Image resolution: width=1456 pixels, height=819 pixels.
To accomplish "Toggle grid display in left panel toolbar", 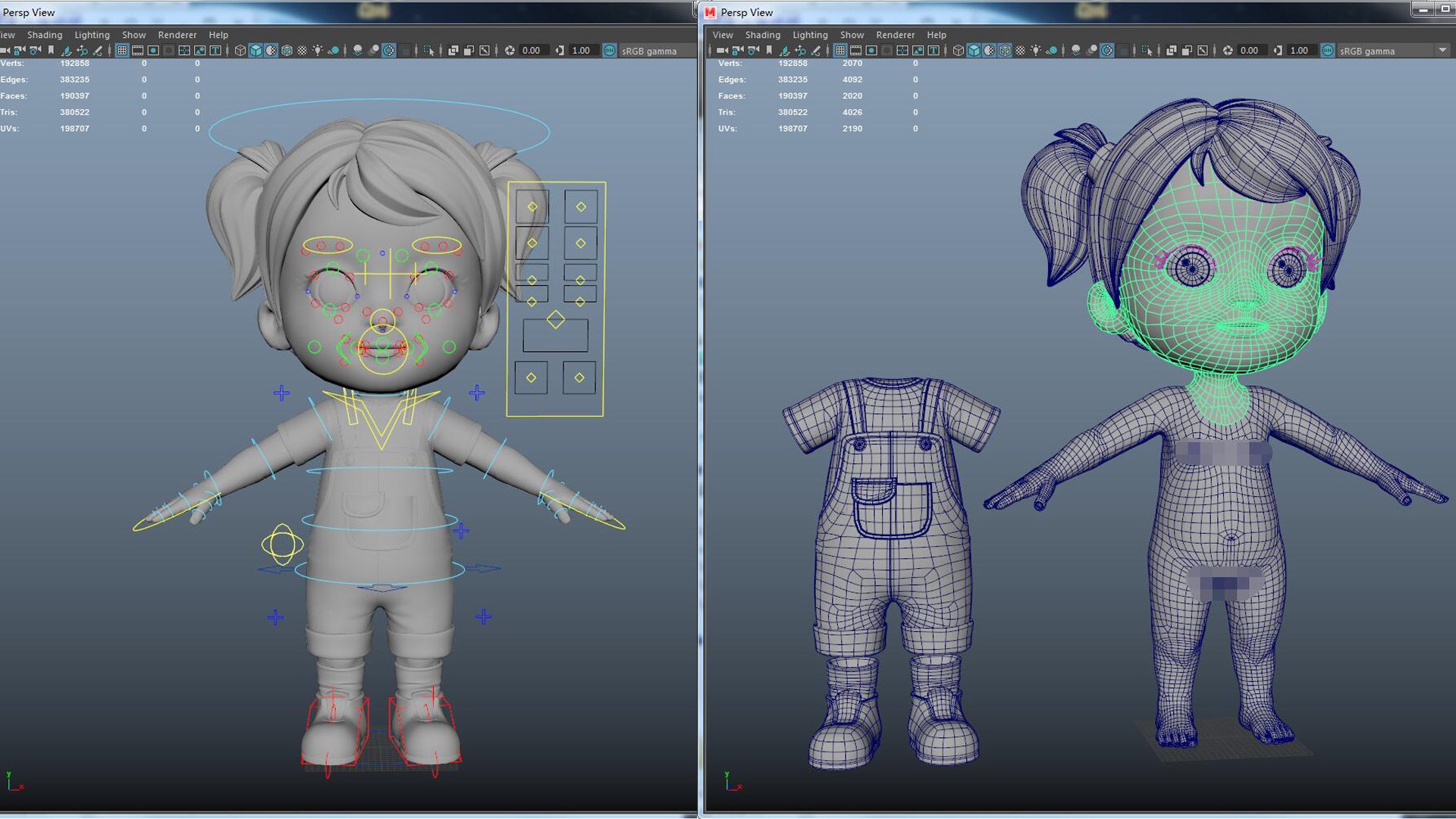I will coord(122,51).
